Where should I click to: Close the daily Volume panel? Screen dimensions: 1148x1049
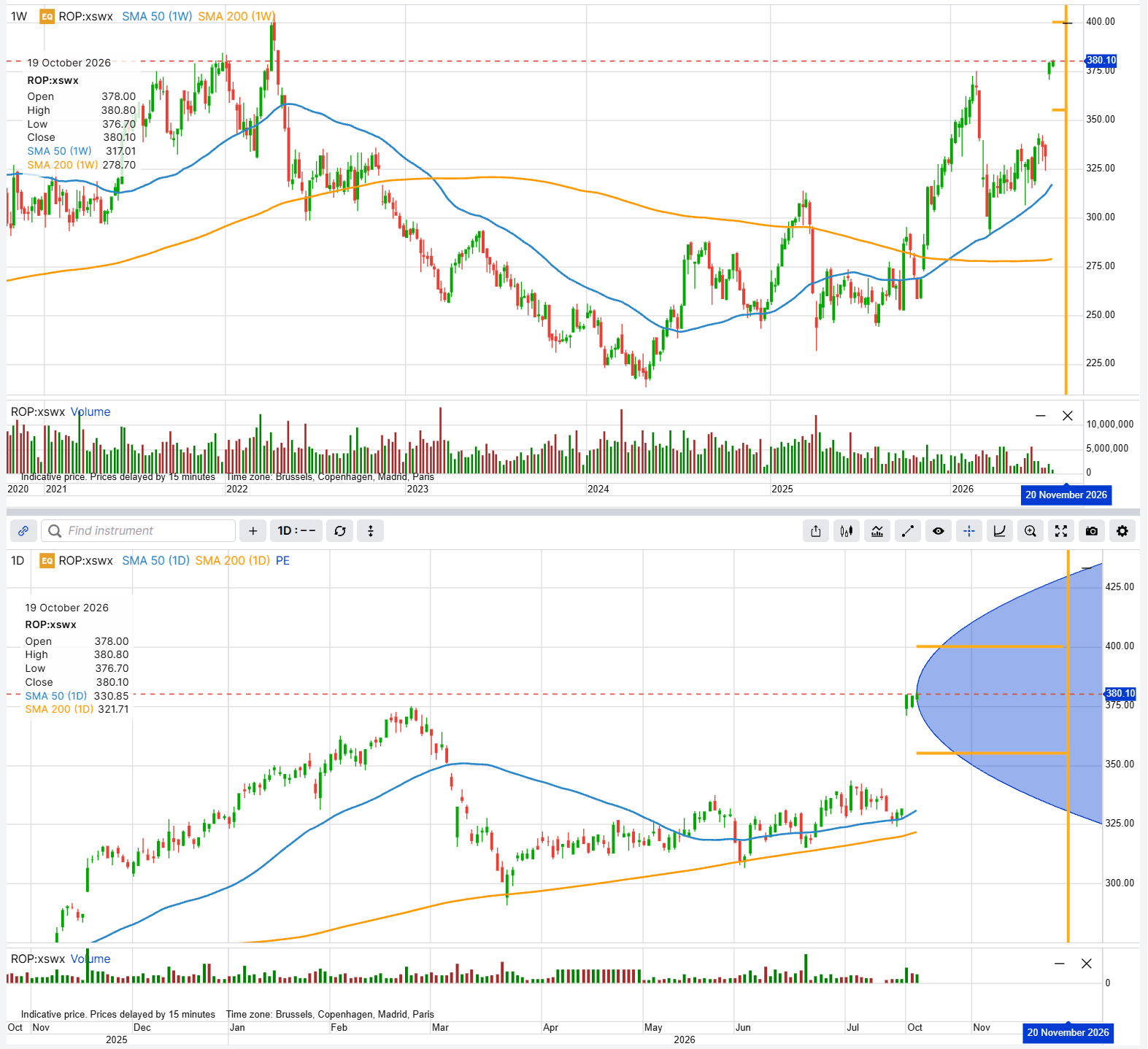click(x=1087, y=964)
